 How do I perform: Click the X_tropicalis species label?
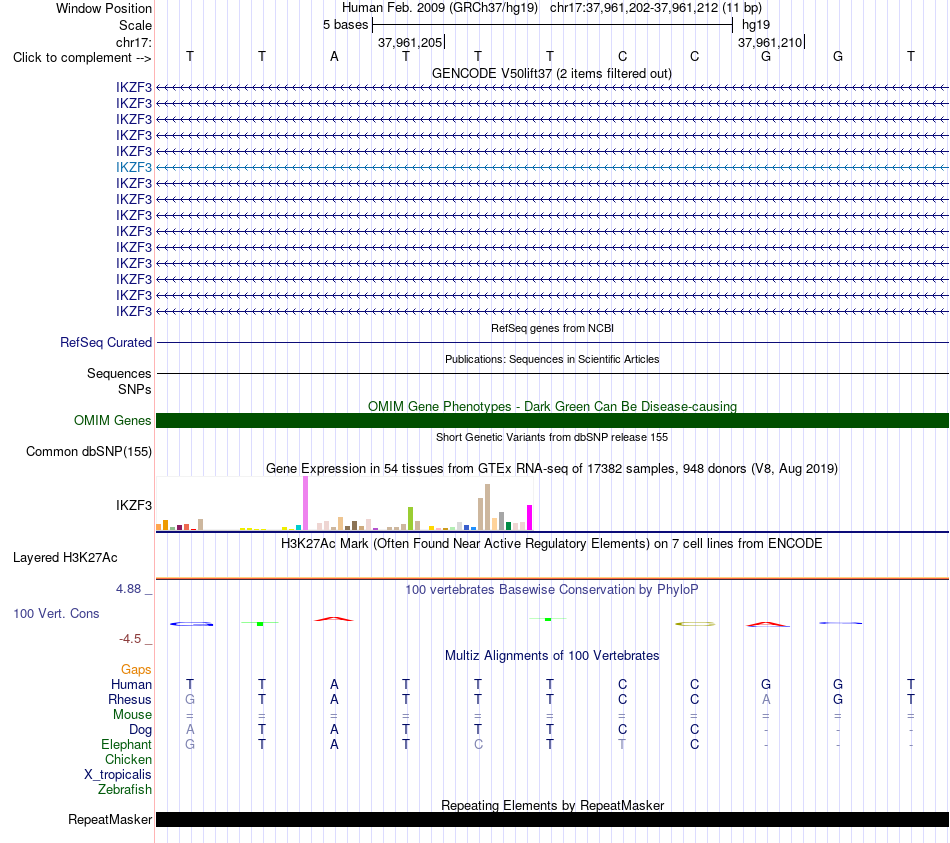[x=118, y=775]
